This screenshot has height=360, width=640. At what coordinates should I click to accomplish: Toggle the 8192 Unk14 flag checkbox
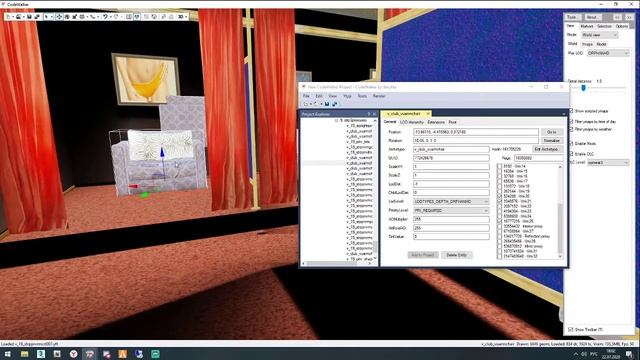tap(499, 167)
